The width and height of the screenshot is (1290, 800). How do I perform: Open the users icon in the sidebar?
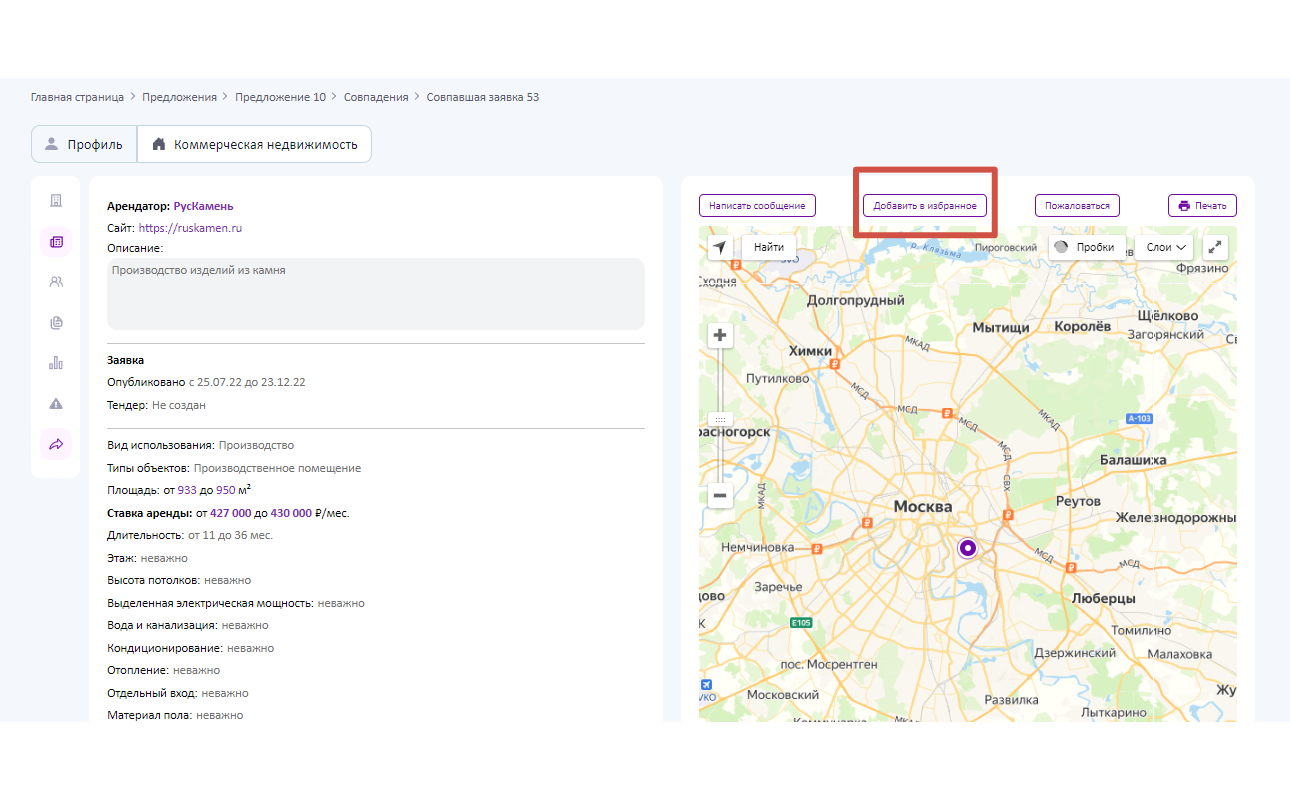[x=56, y=282]
